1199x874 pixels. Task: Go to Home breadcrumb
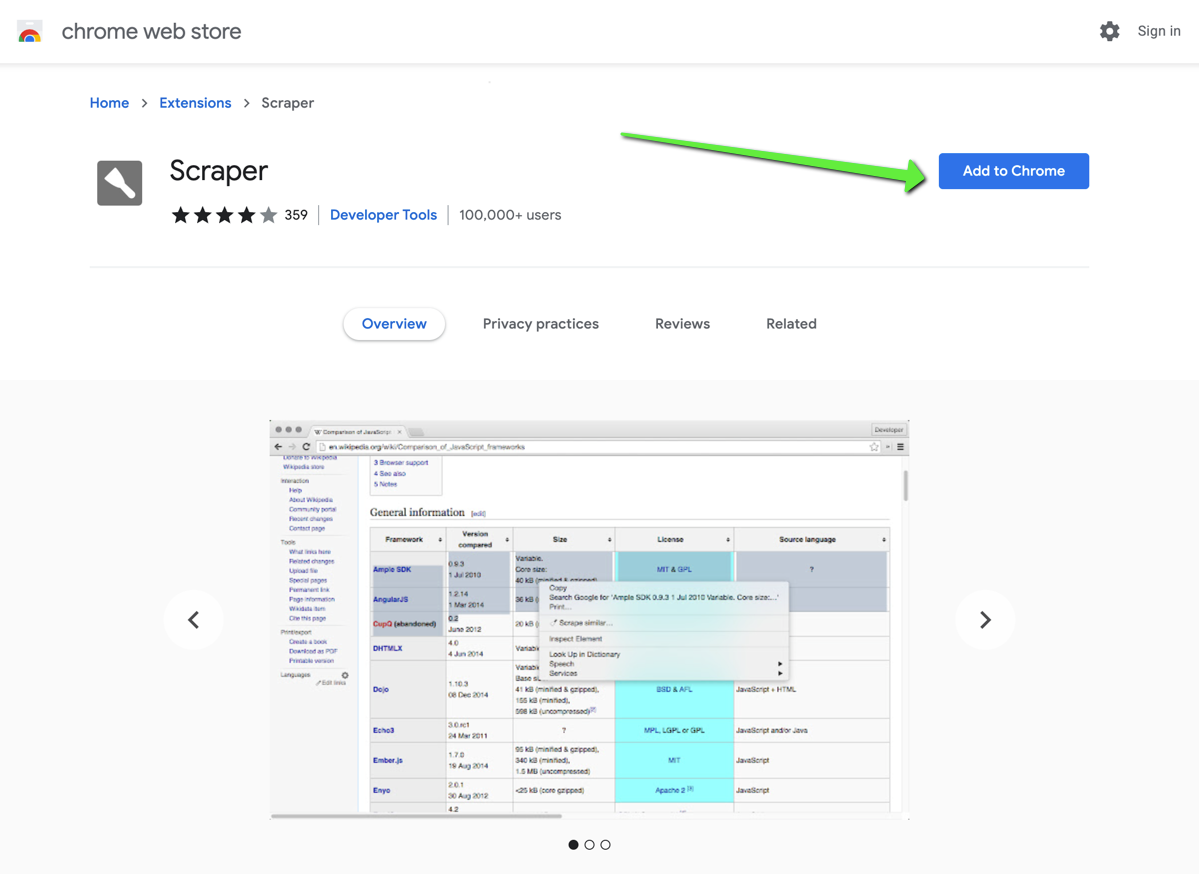point(109,103)
